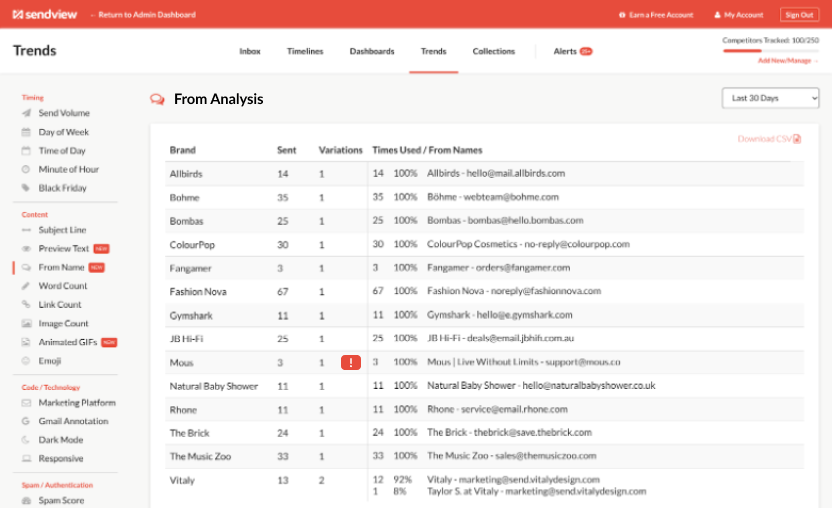Click the Subject Line icon
This screenshot has width=832, height=508.
click(x=26, y=230)
